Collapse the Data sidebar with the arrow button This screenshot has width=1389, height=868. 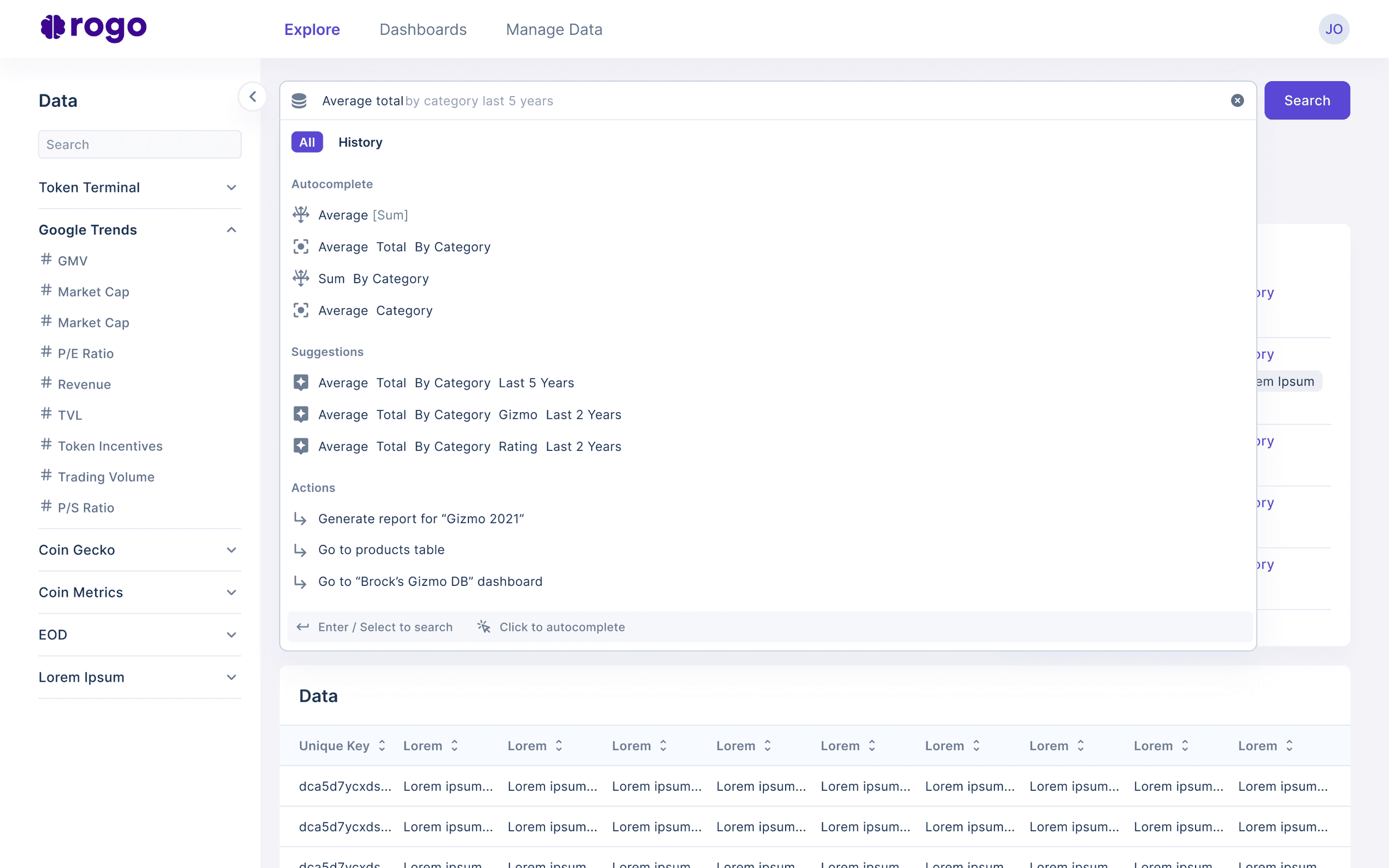(x=253, y=97)
